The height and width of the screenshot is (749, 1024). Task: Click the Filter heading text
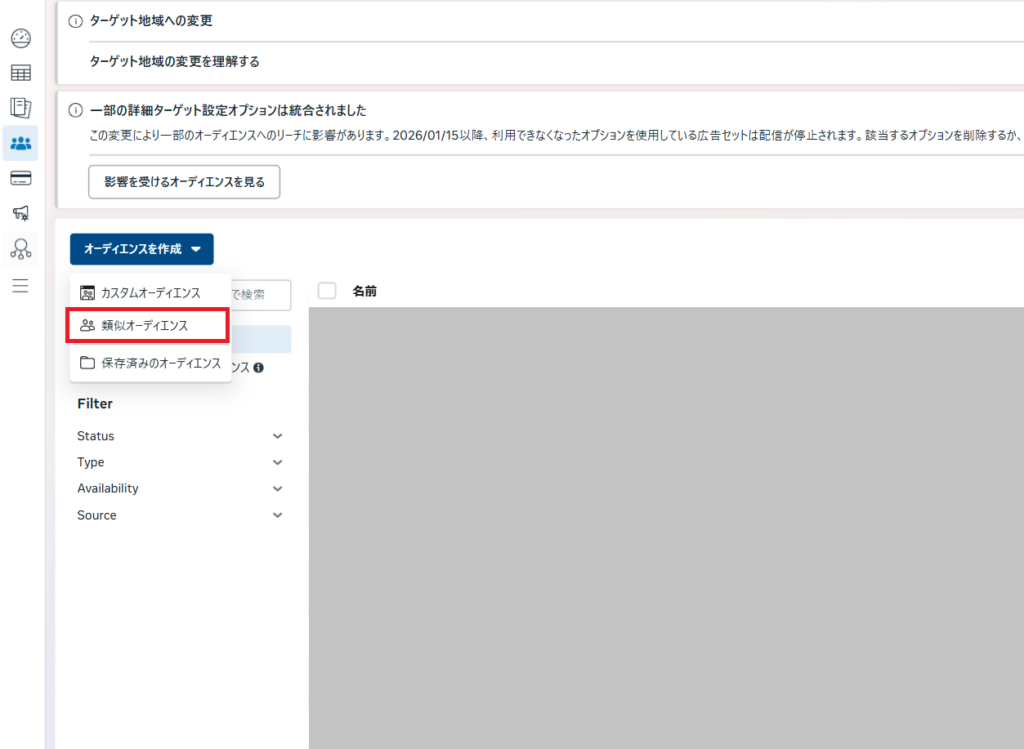tap(95, 404)
